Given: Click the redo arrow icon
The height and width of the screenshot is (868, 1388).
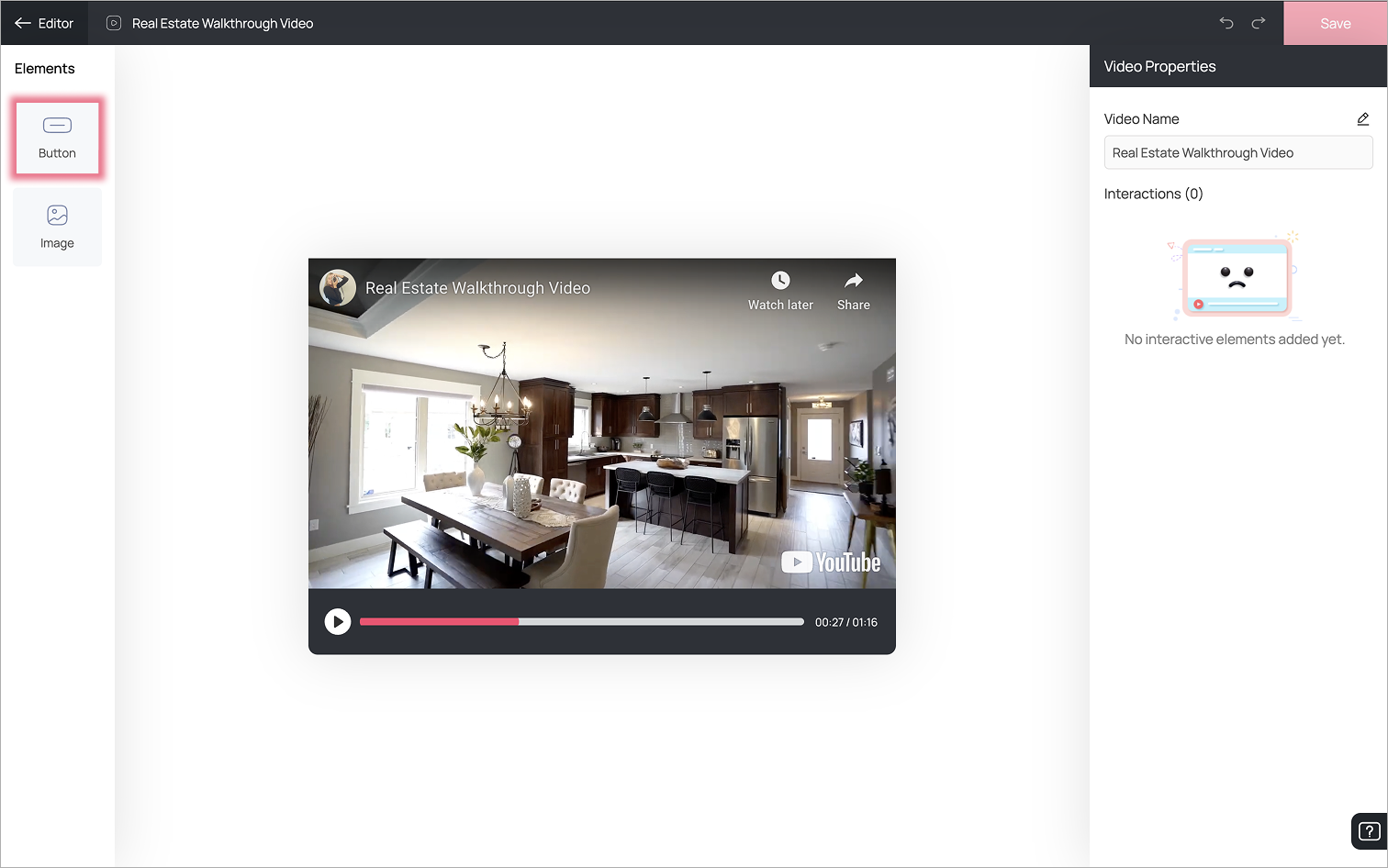Looking at the screenshot, I should tap(1259, 23).
